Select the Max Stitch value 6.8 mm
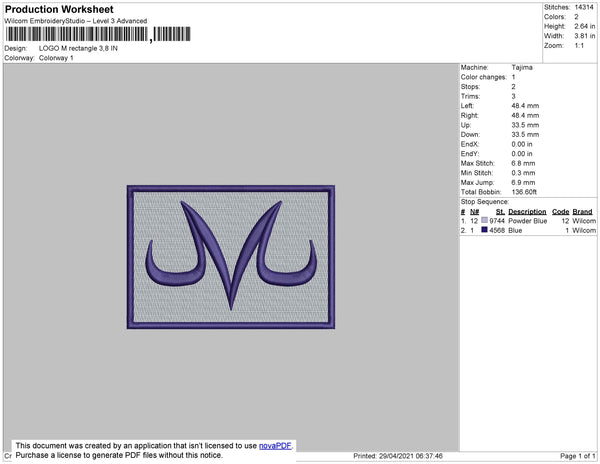The width and height of the screenshot is (600, 464). (x=523, y=163)
